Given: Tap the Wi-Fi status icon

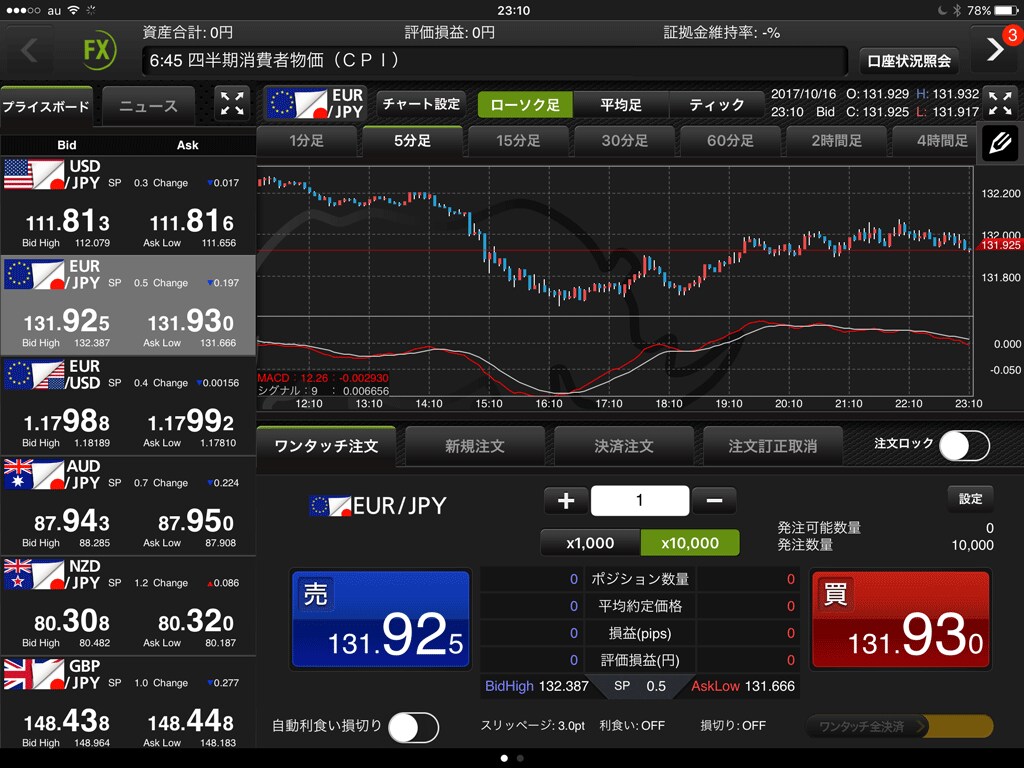Looking at the screenshot, I should click(73, 10).
